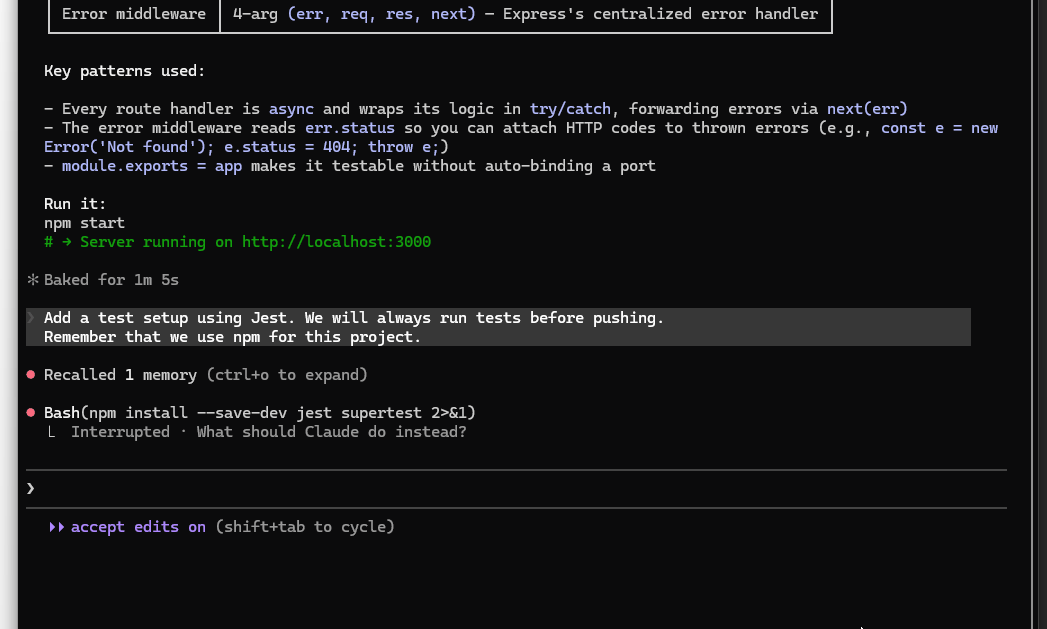The width and height of the screenshot is (1047, 629).
Task: Click the ctrl+o to expand hint
Action: click(287, 375)
